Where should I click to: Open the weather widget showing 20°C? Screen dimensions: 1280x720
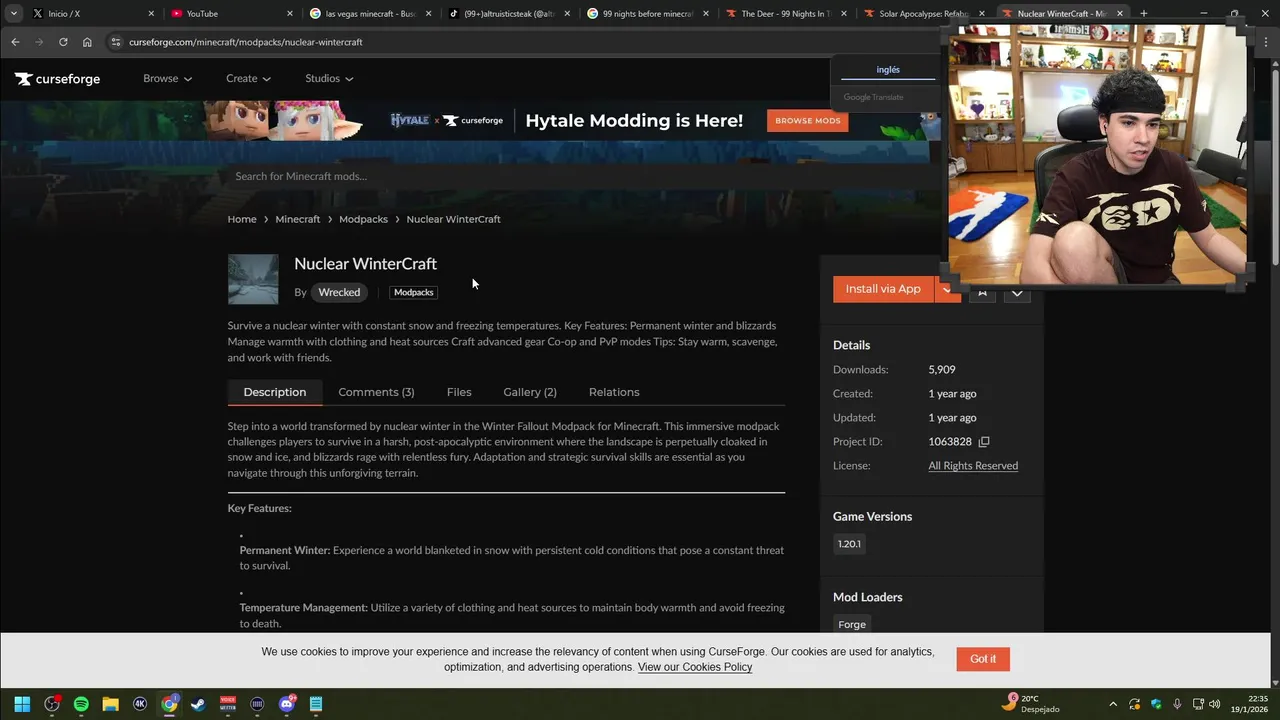(1030, 704)
